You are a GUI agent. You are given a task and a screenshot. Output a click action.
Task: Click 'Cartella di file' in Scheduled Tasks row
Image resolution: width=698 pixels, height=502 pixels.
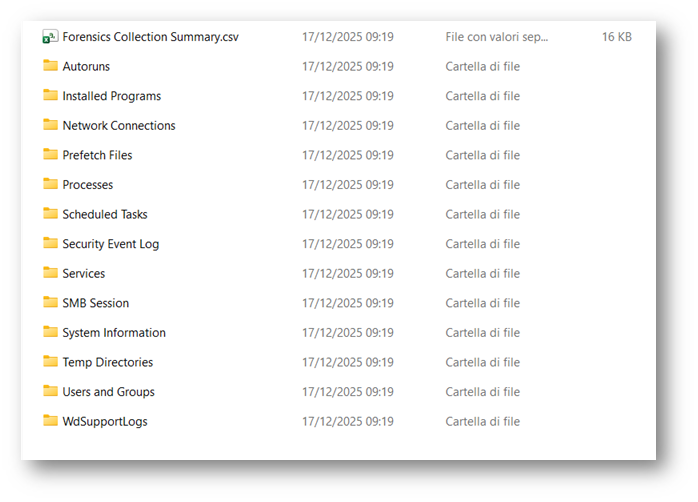(x=483, y=215)
